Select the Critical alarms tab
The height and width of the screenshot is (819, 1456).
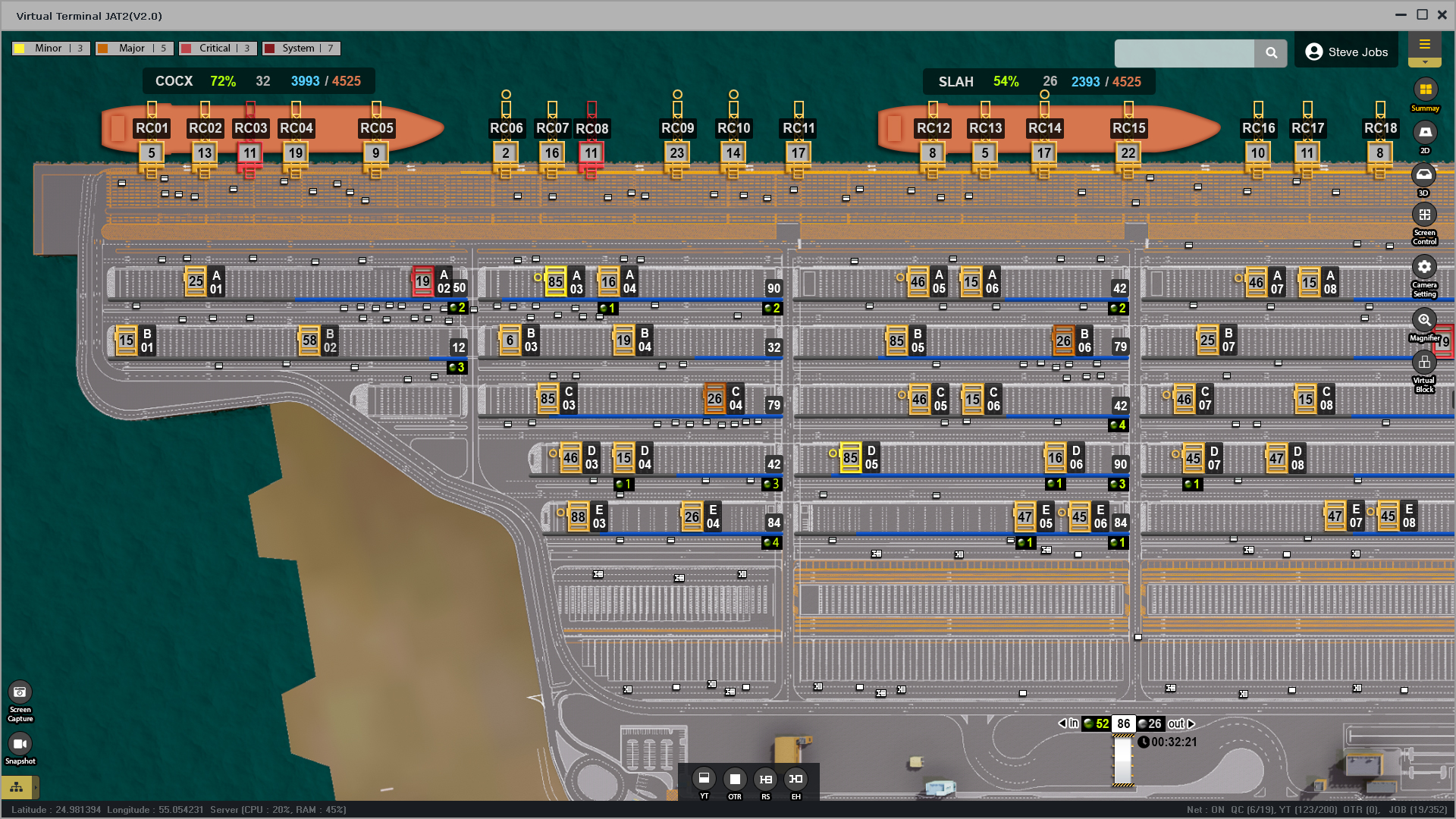[218, 49]
